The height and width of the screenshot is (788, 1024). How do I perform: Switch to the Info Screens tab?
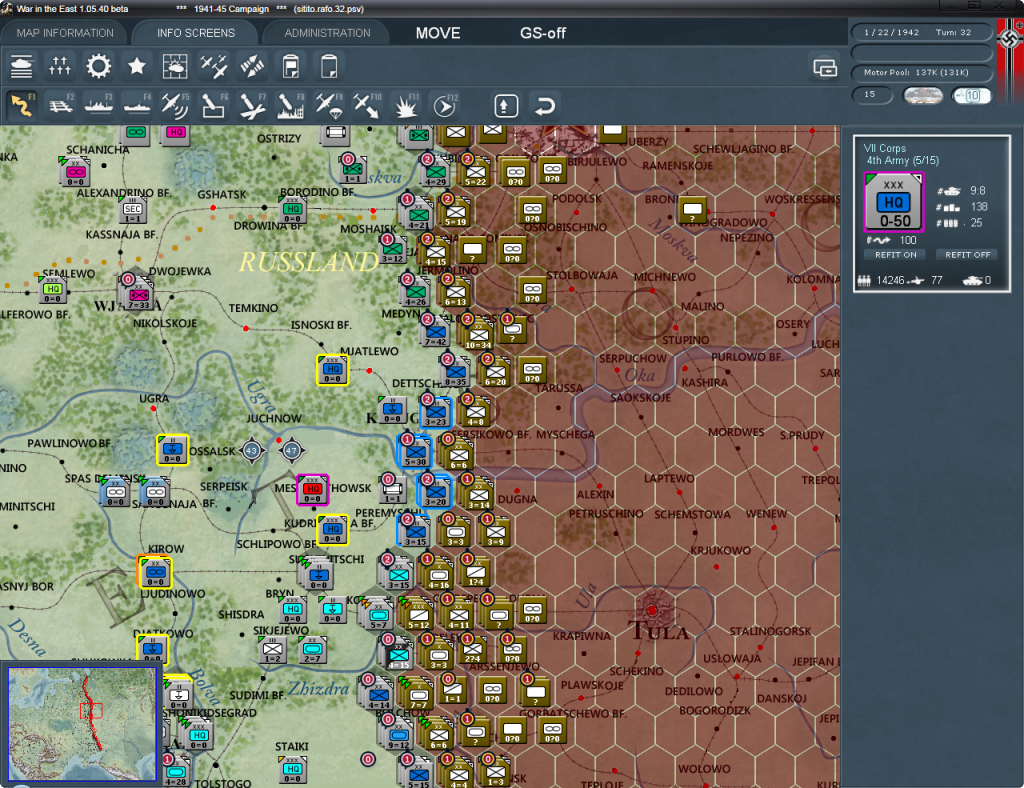click(x=195, y=33)
